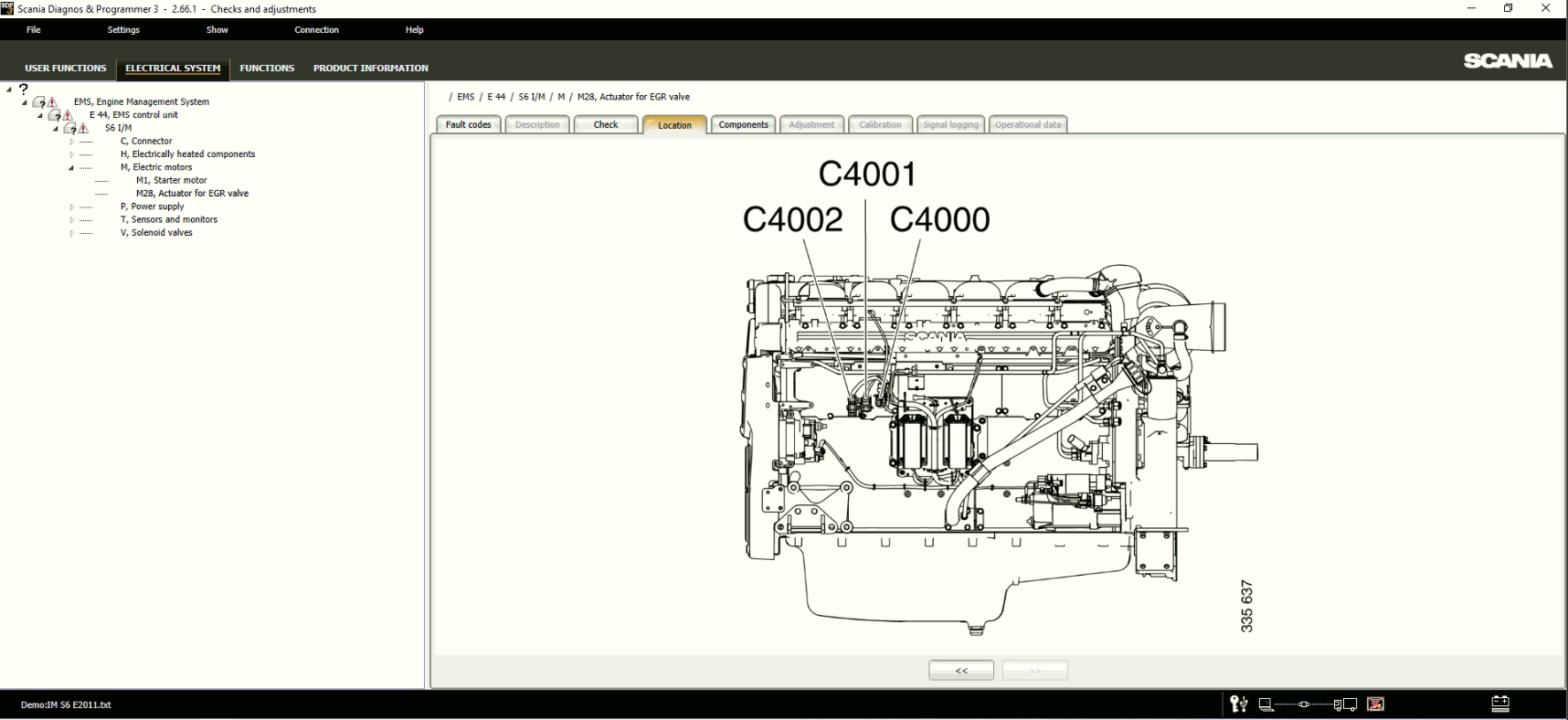Click the battery voltage icon
Image resolution: width=1568 pixels, height=720 pixels.
[1500, 704]
